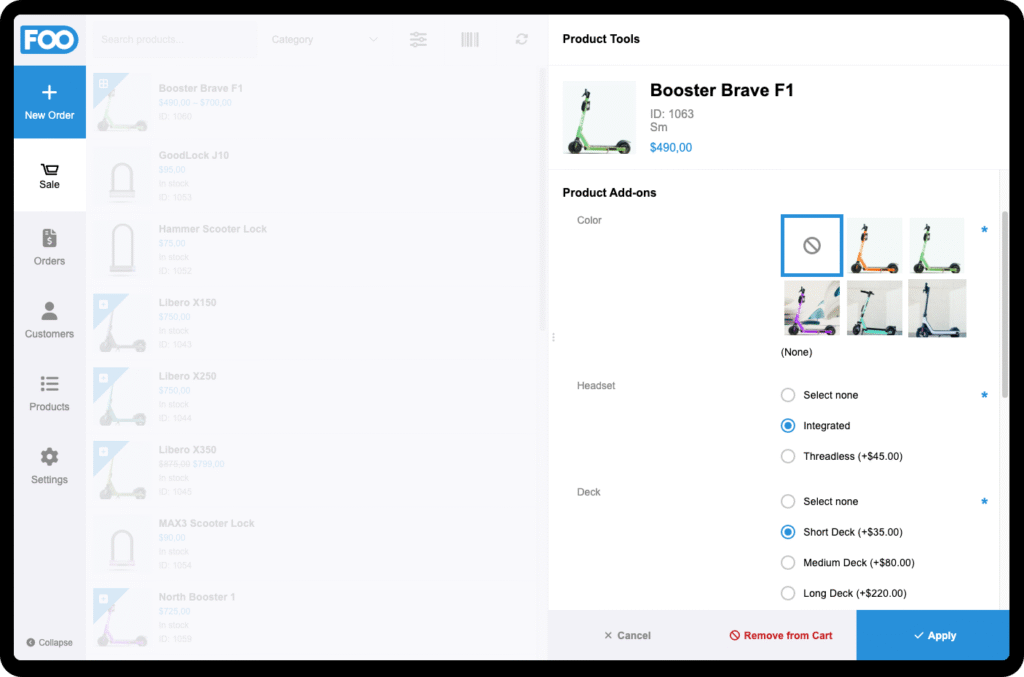Click the Search products input field
Image resolution: width=1024 pixels, height=677 pixels.
click(174, 40)
